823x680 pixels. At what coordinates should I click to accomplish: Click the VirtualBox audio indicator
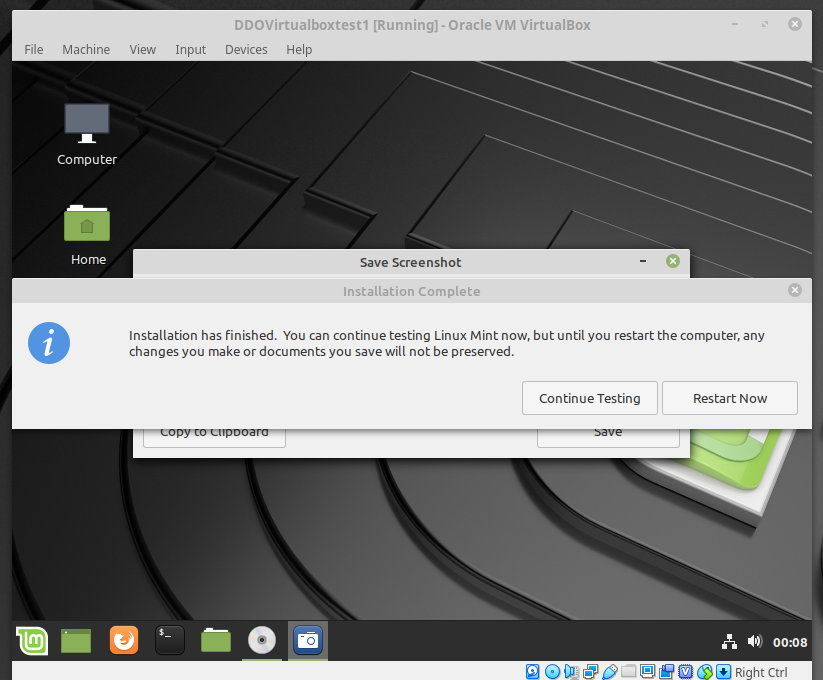pos(571,672)
